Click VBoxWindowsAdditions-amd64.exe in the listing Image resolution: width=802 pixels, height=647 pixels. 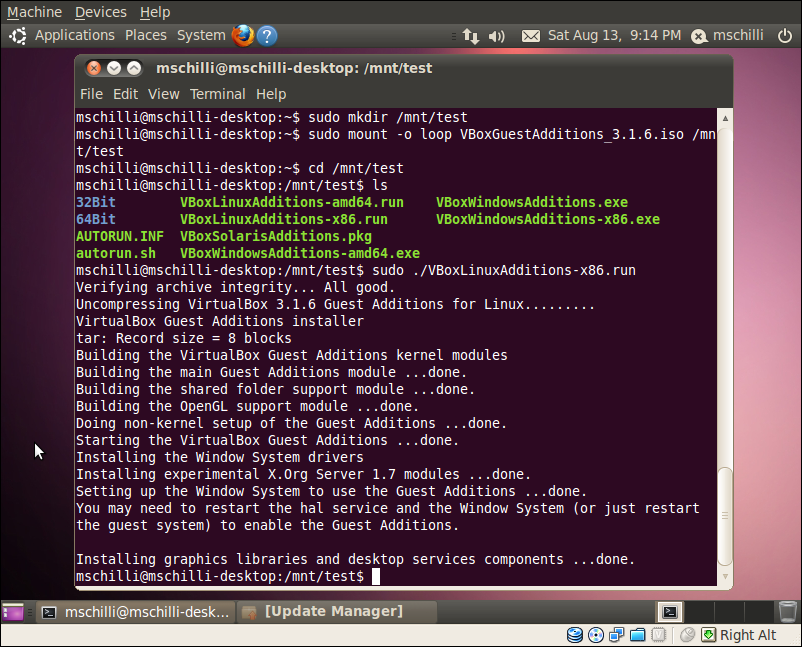click(x=300, y=253)
